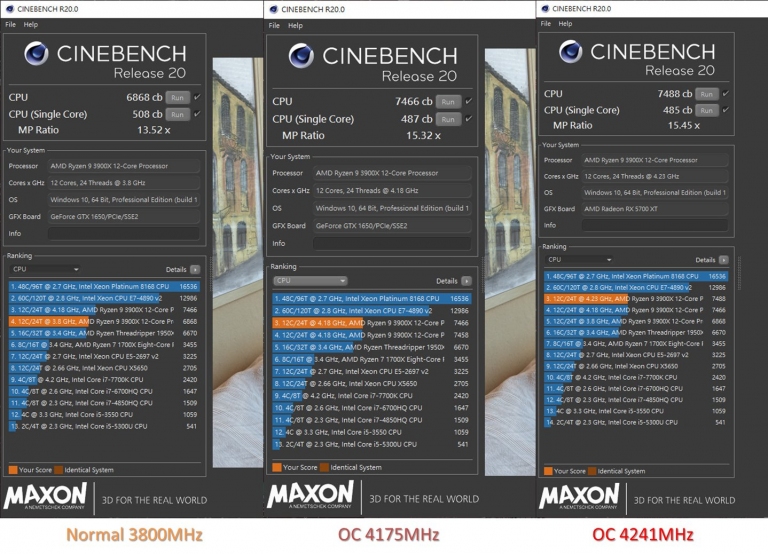Click the AMD Radeon RX 5700 XT GFX Board field
This screenshot has width=768, height=554.
(654, 209)
